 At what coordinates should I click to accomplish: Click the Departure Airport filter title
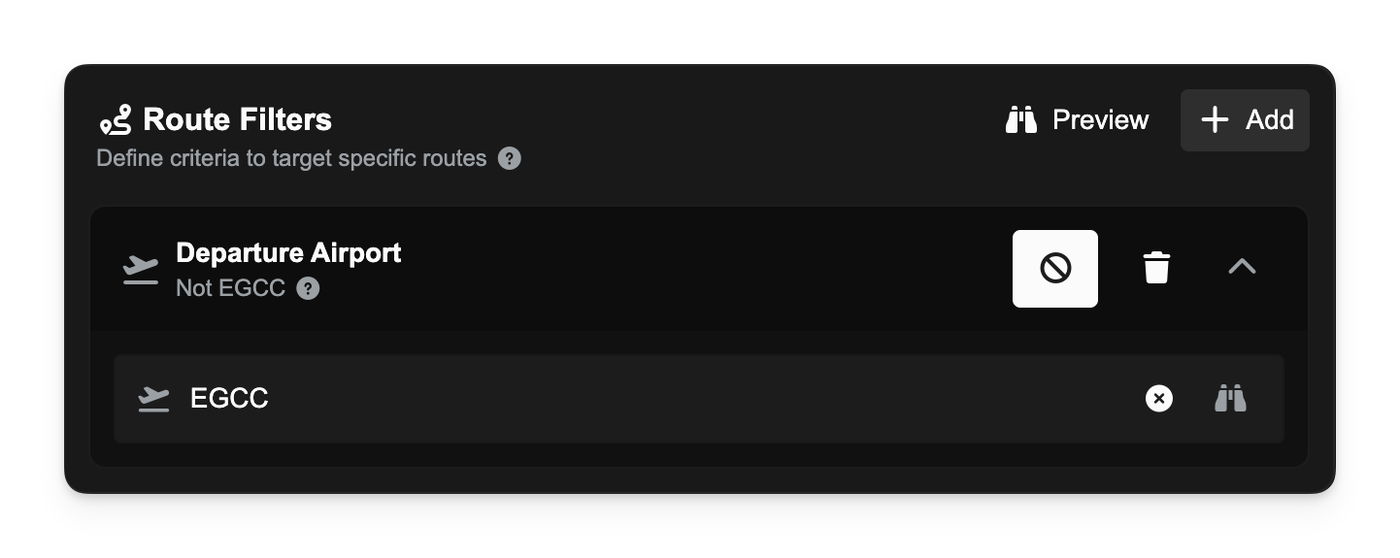pos(288,253)
